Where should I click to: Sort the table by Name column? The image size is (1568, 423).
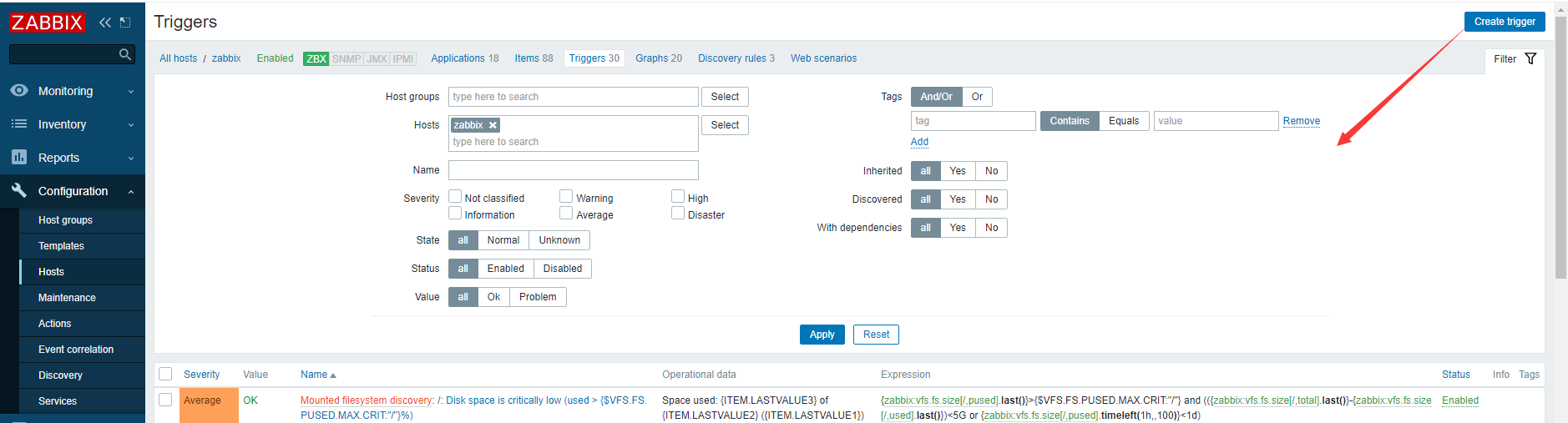(x=318, y=375)
